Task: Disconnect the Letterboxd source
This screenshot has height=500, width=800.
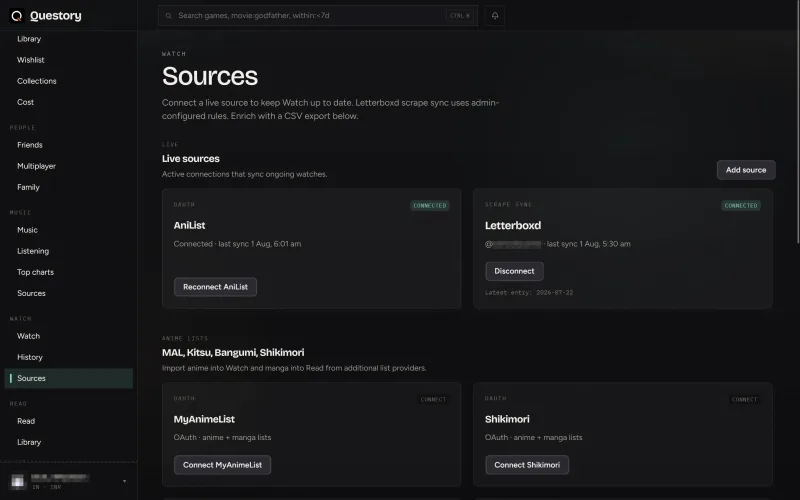Action: click(x=514, y=271)
